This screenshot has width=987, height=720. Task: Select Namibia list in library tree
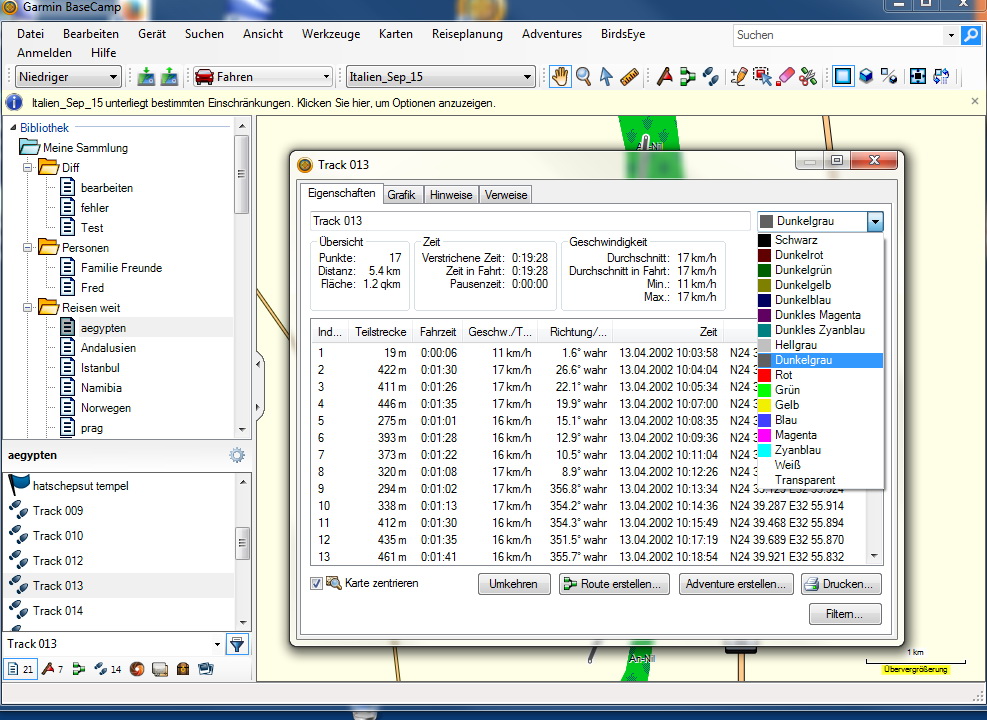click(101, 388)
